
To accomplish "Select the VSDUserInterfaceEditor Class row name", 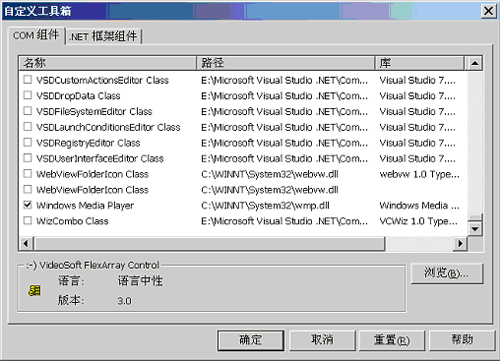I will 100,158.
